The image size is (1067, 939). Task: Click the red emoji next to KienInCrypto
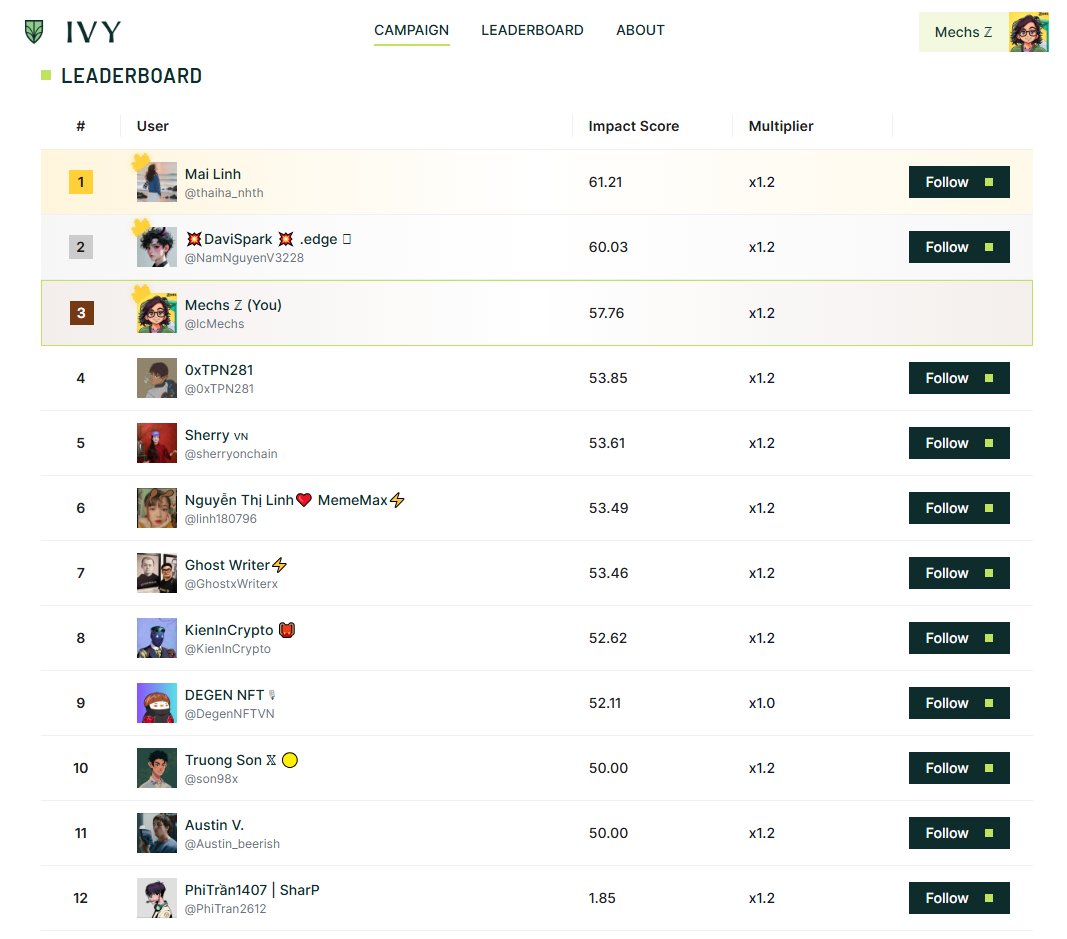[287, 630]
